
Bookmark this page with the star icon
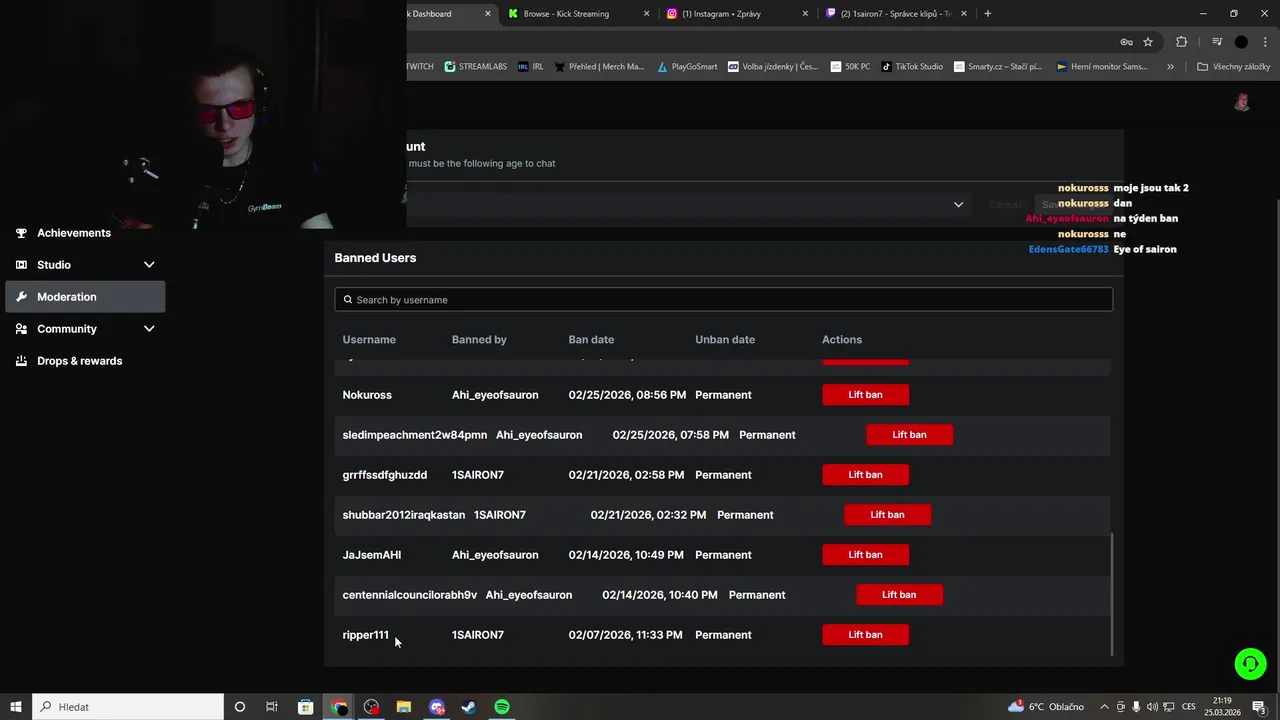click(x=1148, y=42)
